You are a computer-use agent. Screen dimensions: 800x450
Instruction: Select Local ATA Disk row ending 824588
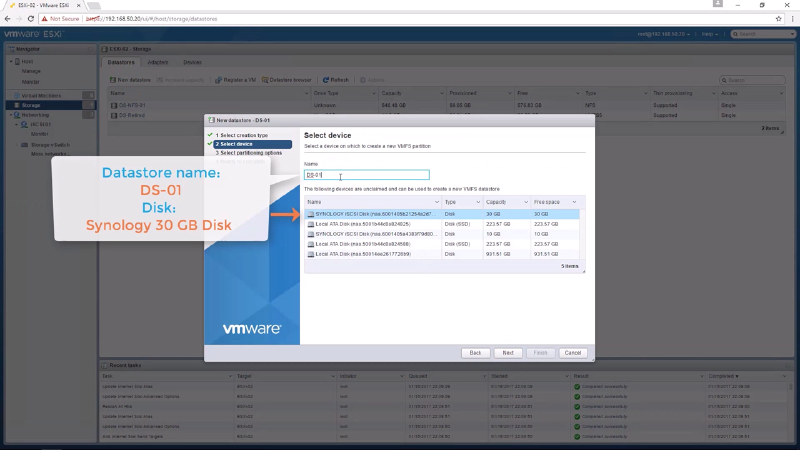click(442, 244)
